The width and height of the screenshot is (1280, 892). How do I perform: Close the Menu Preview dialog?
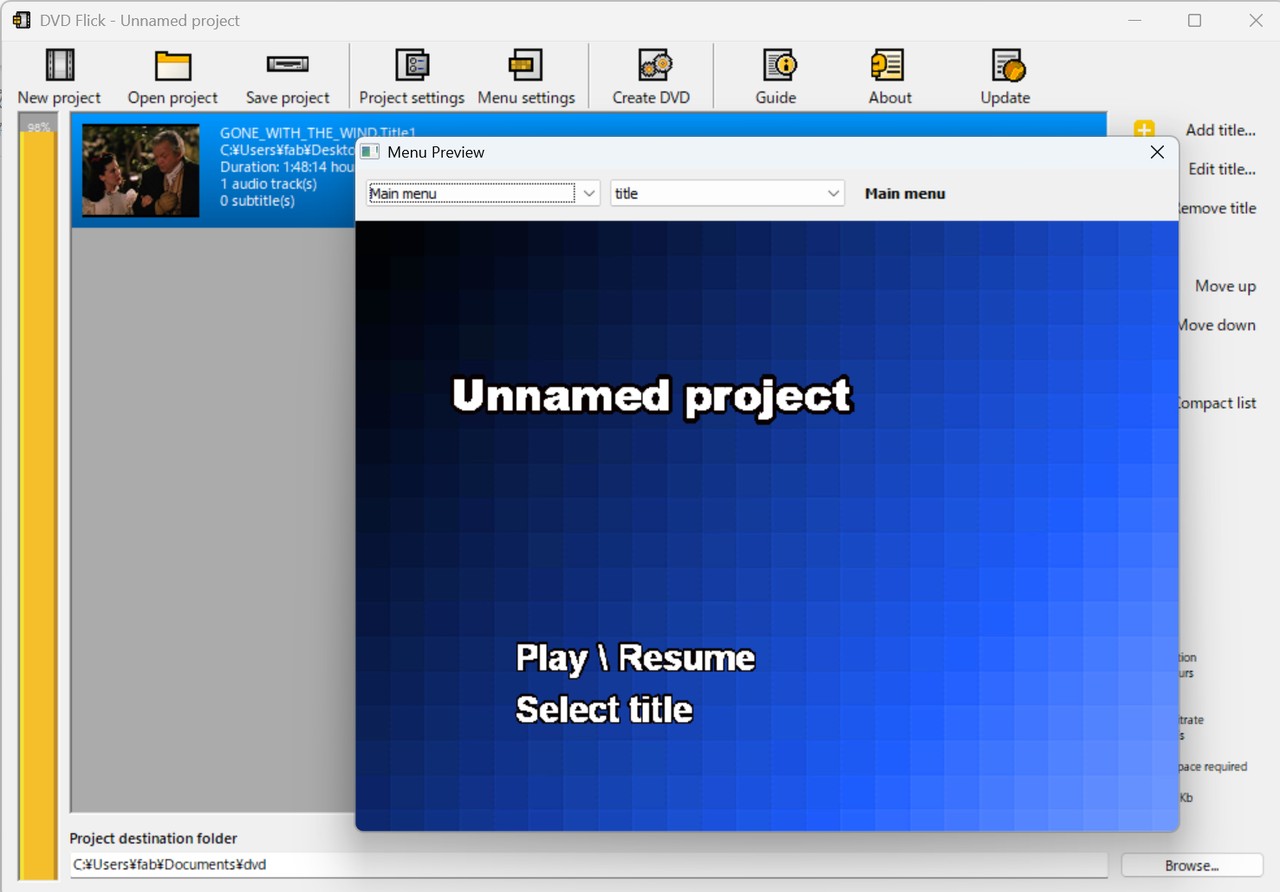(1157, 152)
